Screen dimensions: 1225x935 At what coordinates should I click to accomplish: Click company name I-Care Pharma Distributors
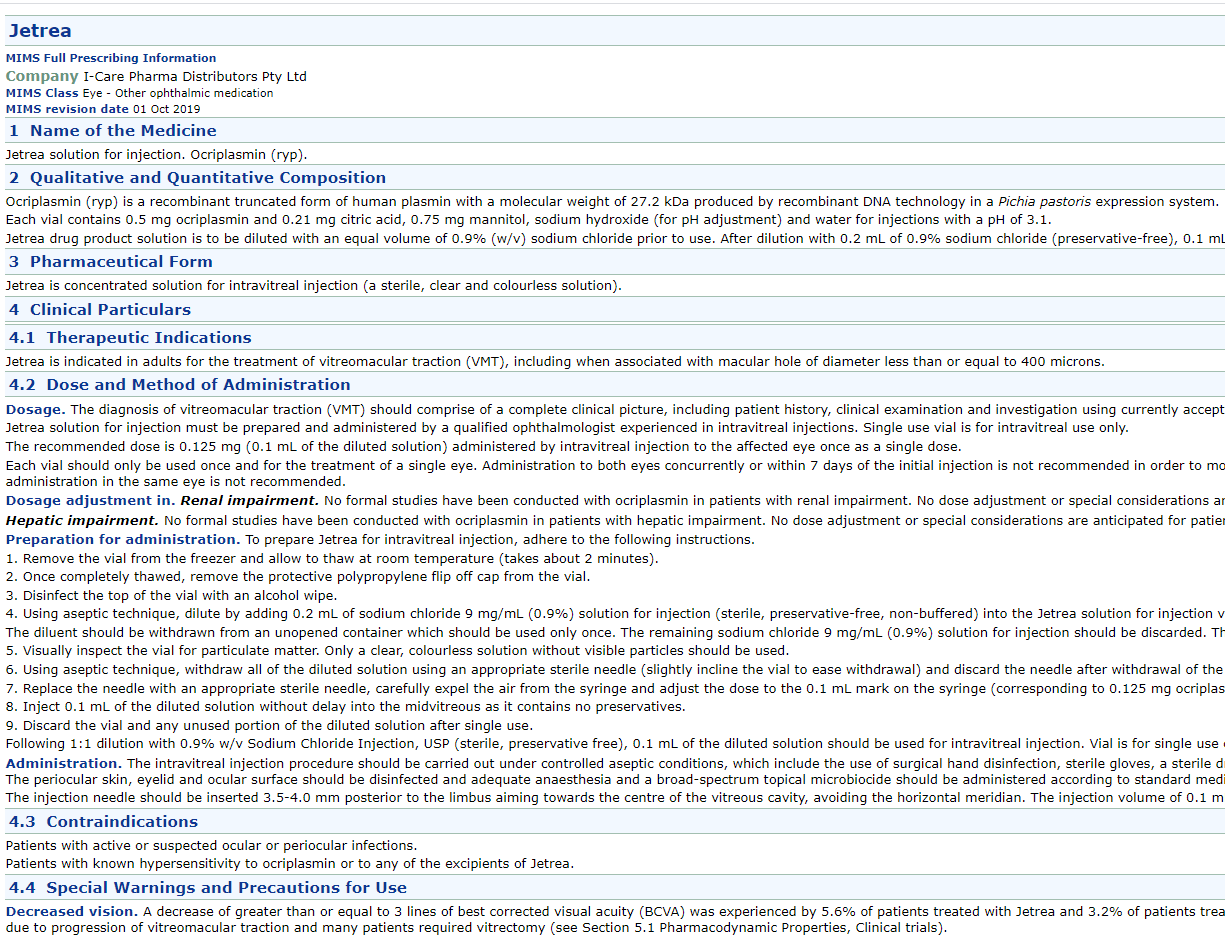[195, 76]
